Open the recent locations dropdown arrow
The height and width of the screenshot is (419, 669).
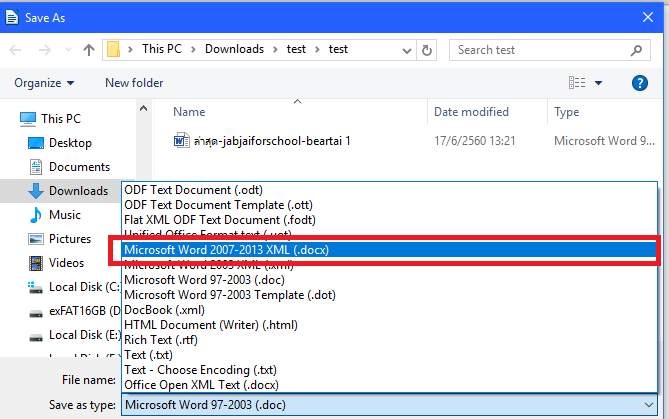click(68, 50)
